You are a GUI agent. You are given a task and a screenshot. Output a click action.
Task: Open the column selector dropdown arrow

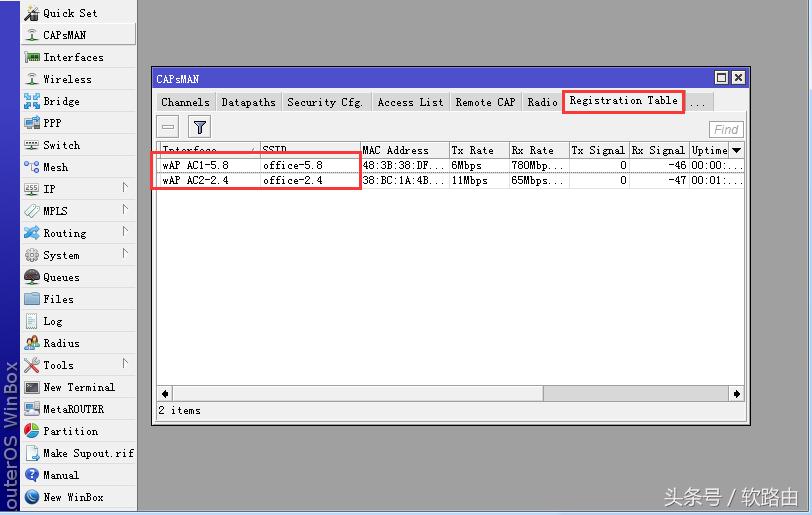click(737, 150)
